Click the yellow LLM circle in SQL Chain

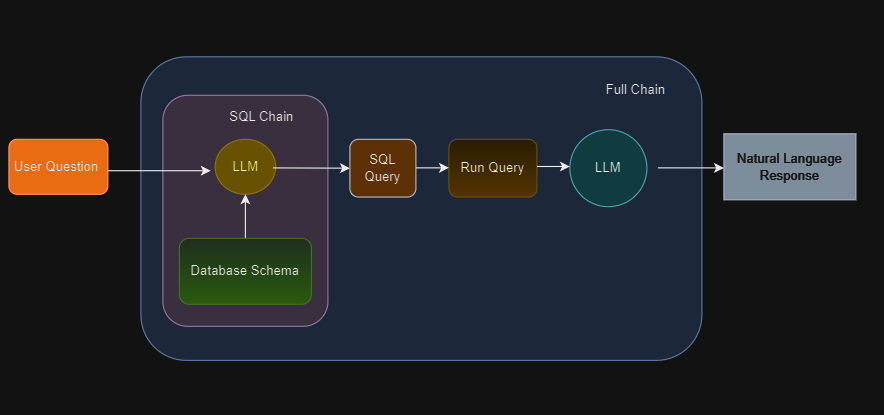point(245,167)
